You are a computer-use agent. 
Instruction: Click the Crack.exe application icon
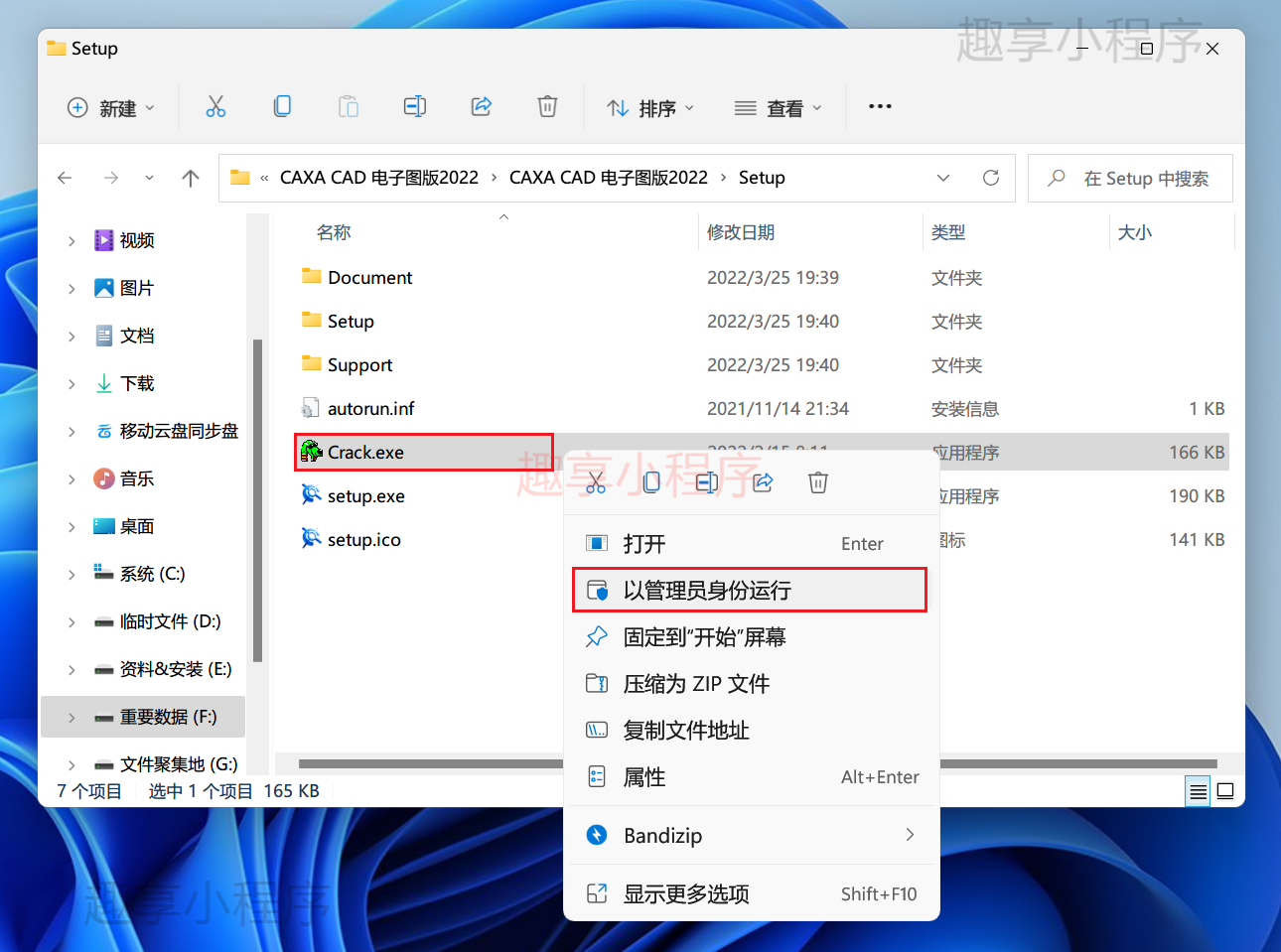pyautogui.click(x=312, y=452)
